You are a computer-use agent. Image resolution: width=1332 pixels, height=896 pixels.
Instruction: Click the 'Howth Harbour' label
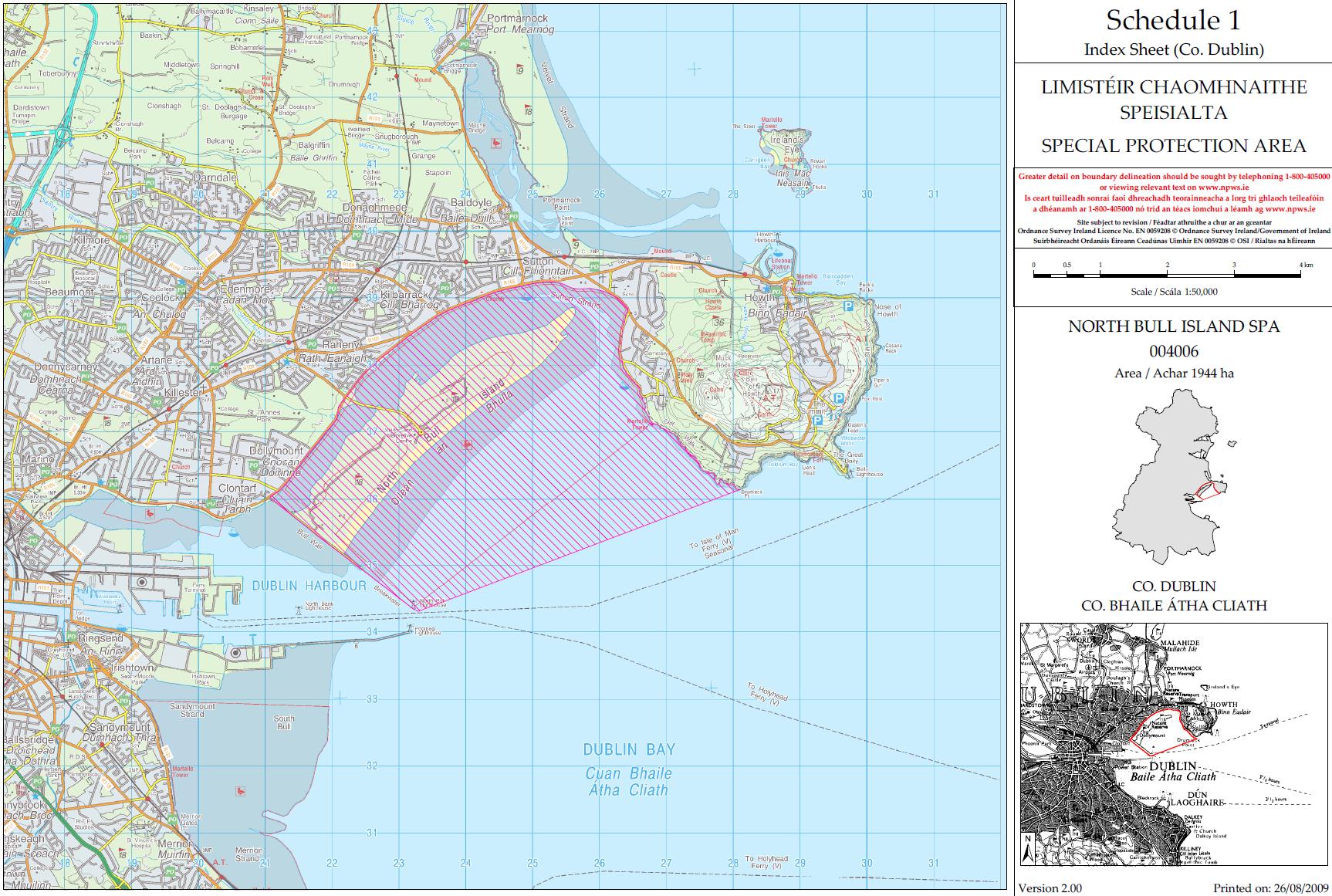(x=766, y=237)
